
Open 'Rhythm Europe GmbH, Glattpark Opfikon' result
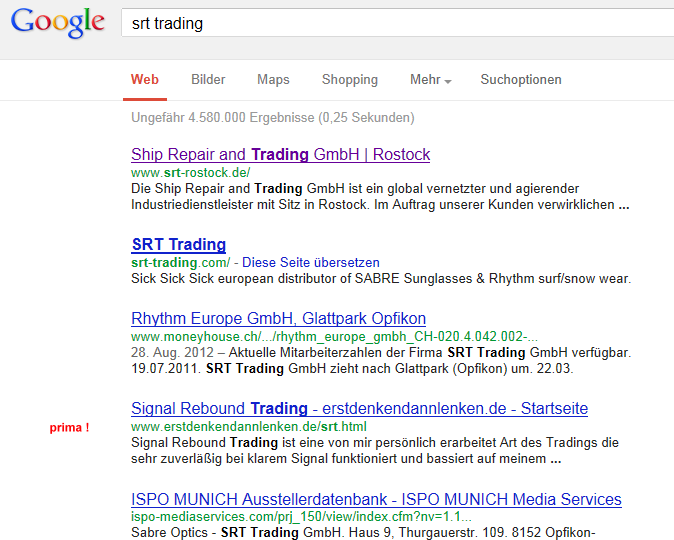coord(279,319)
